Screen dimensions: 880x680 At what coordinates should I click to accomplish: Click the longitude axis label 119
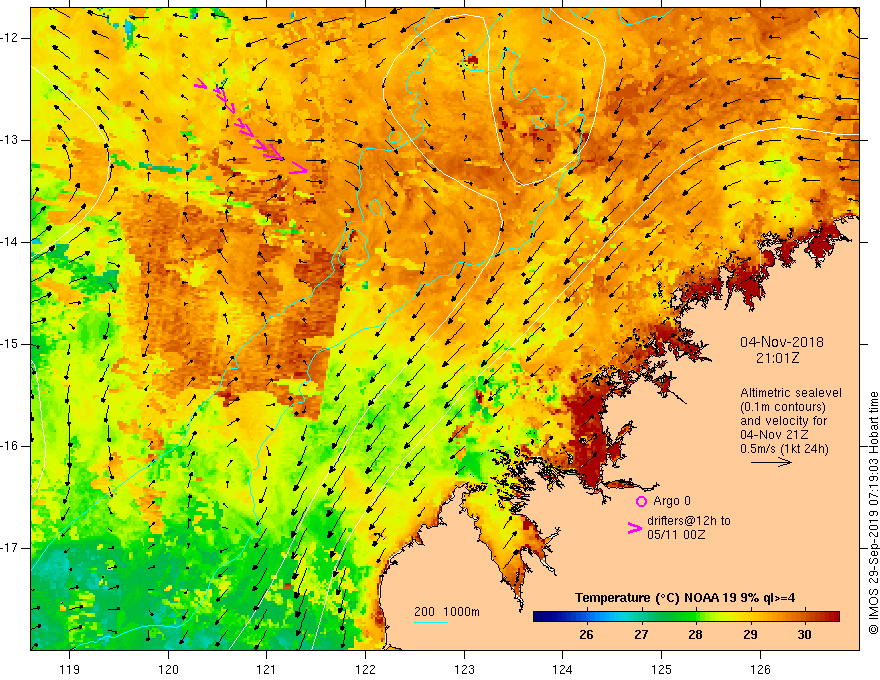(70, 669)
